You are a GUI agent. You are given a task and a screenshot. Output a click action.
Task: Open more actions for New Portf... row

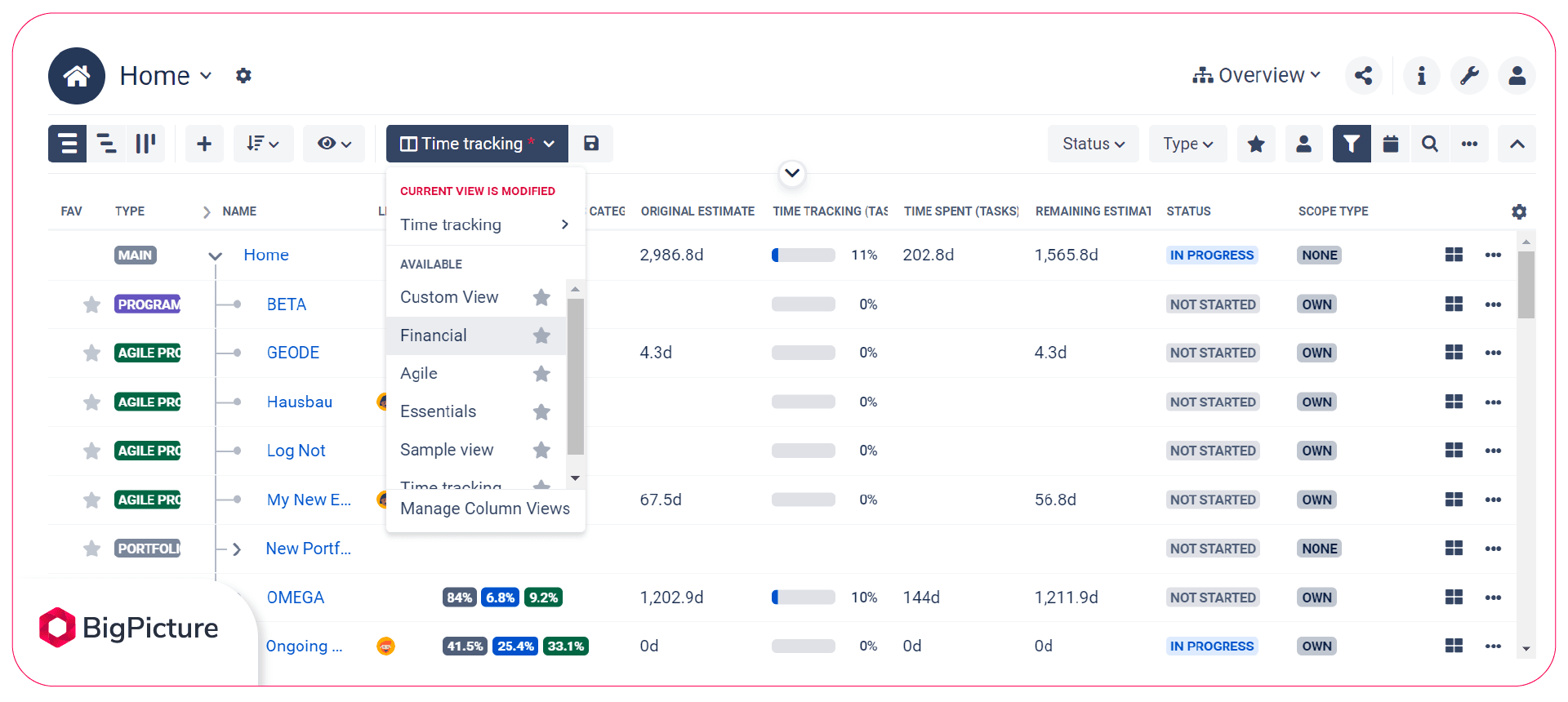click(x=1493, y=549)
